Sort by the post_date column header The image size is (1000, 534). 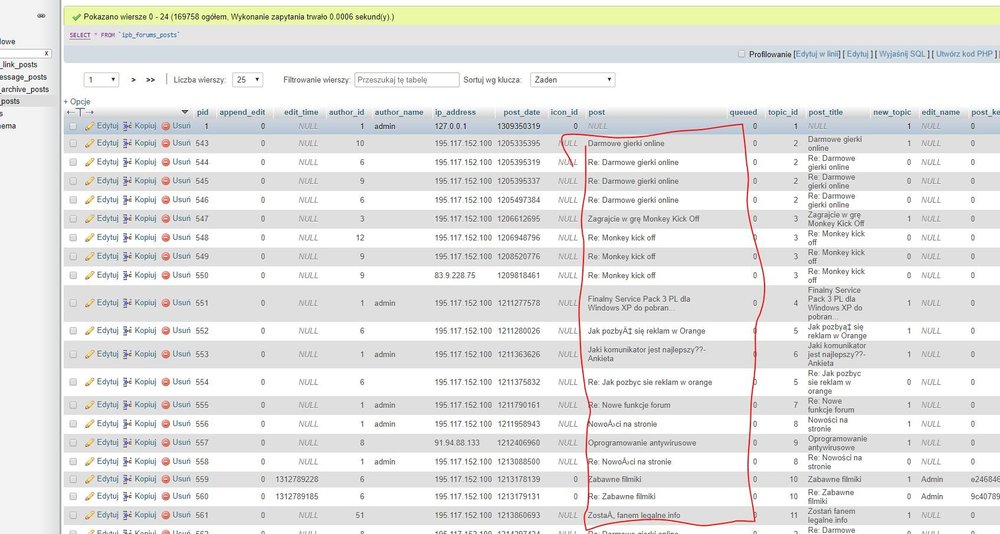click(521, 112)
